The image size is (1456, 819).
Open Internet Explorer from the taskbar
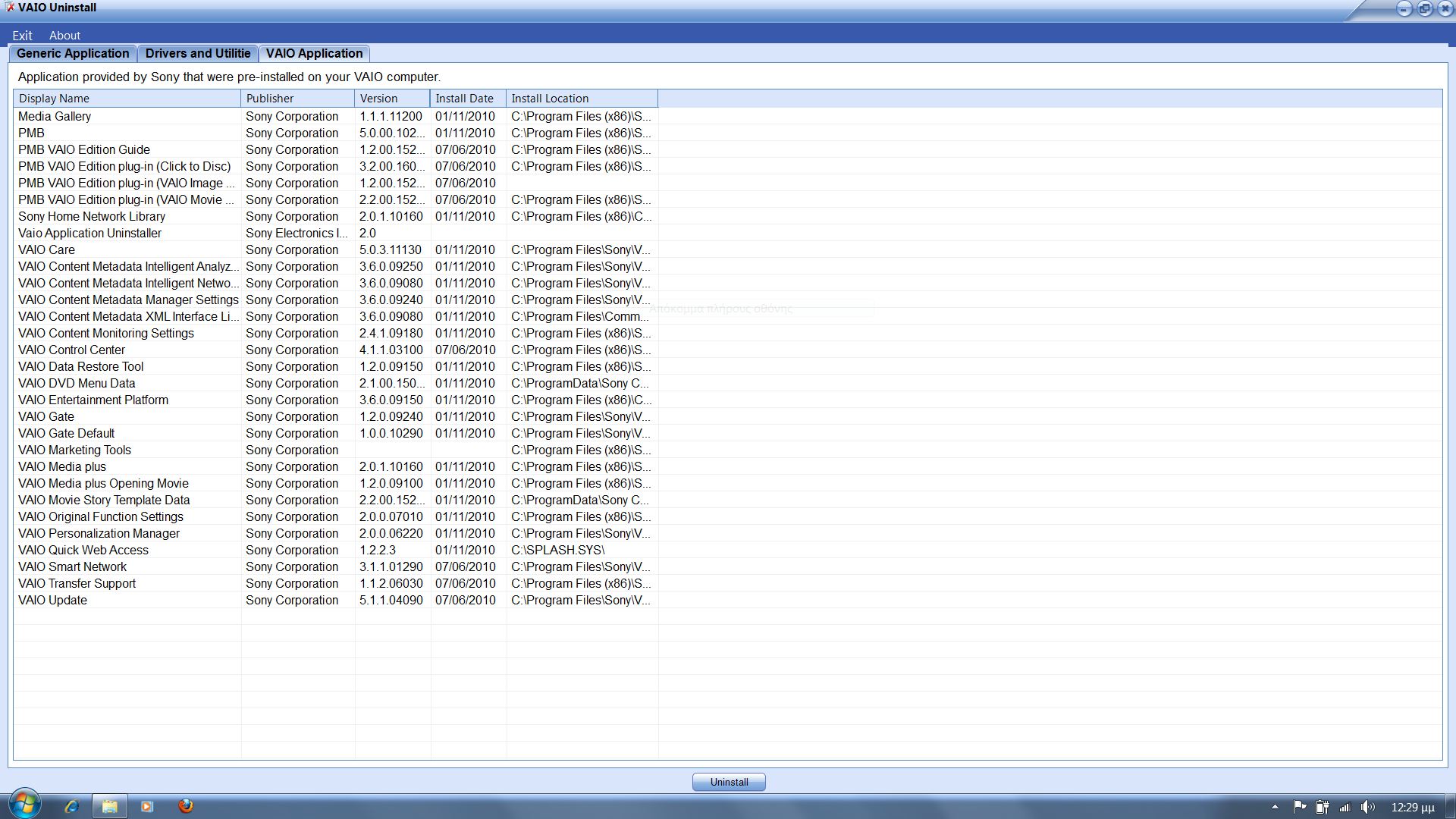pyautogui.click(x=72, y=806)
